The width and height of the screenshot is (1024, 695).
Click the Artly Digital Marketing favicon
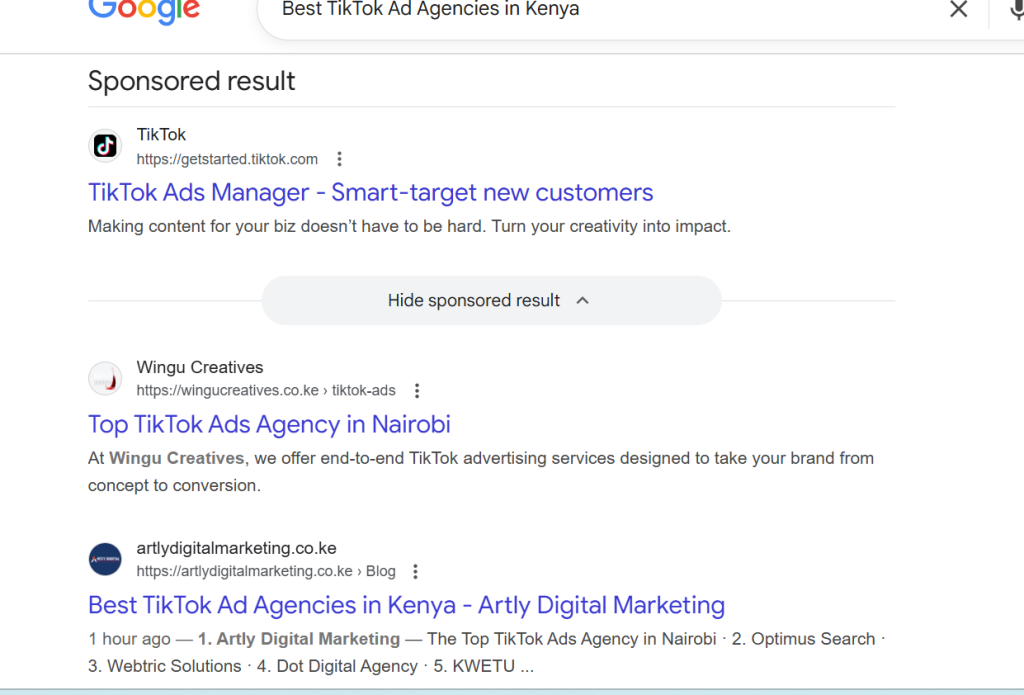click(x=105, y=559)
